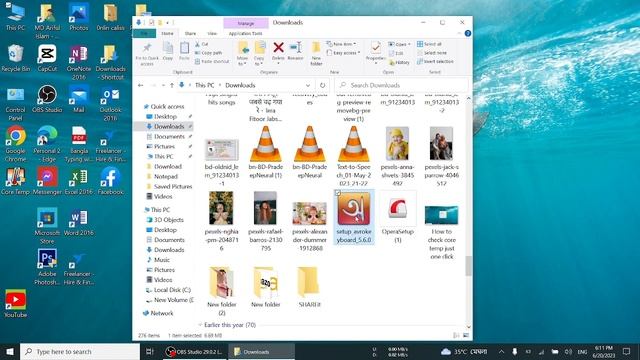Click Invert selection in the ribbon
The image size is (640, 360).
(435, 62)
